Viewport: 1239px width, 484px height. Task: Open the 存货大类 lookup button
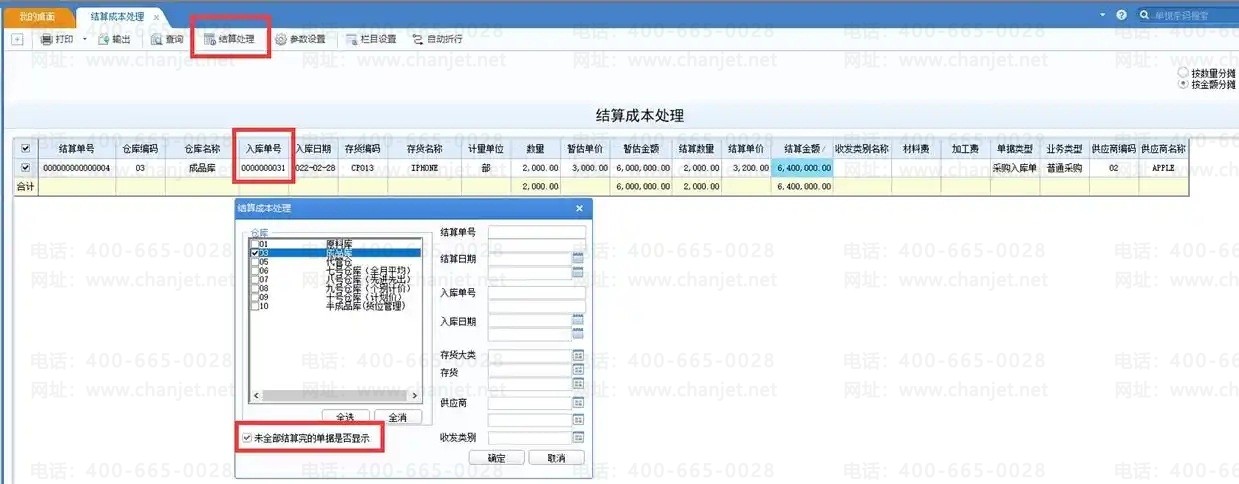[x=578, y=355]
